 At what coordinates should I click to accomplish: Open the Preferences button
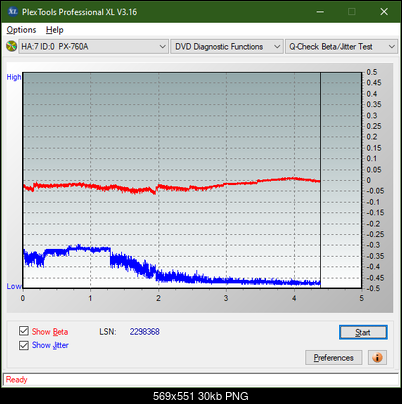point(333,358)
